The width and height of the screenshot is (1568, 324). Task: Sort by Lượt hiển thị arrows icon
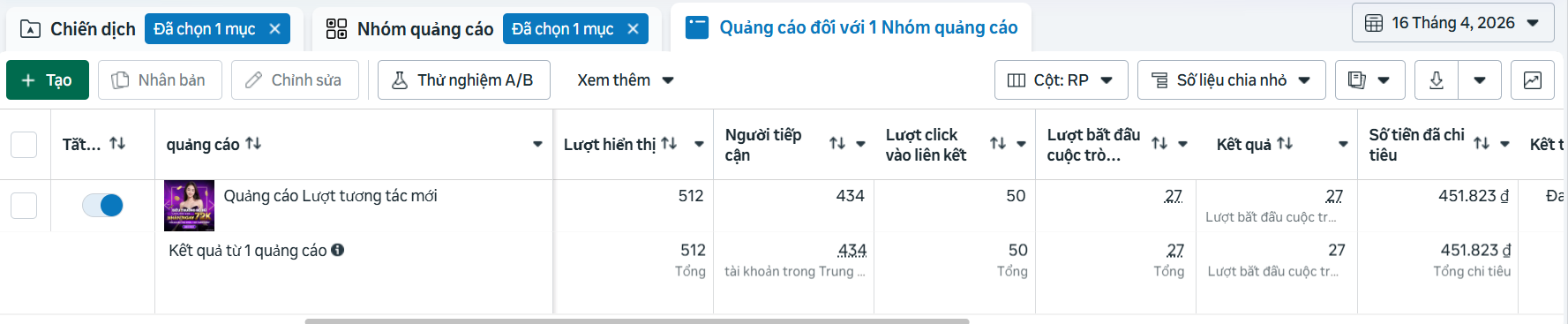pyautogui.click(x=669, y=144)
